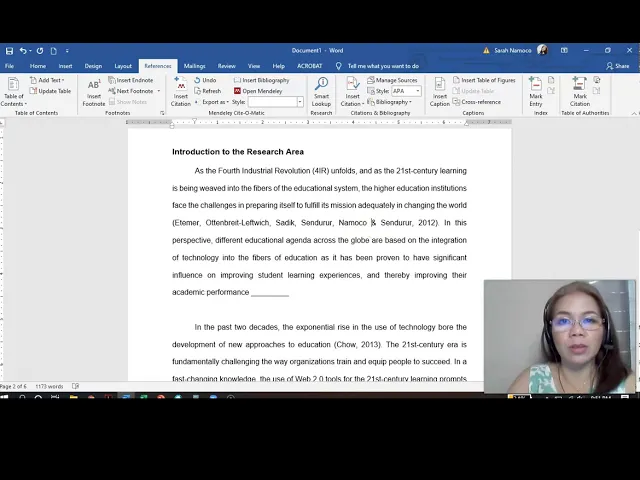Image resolution: width=640 pixels, height=480 pixels.
Task: Click the right indent marker on the ruler
Action: 467,123
